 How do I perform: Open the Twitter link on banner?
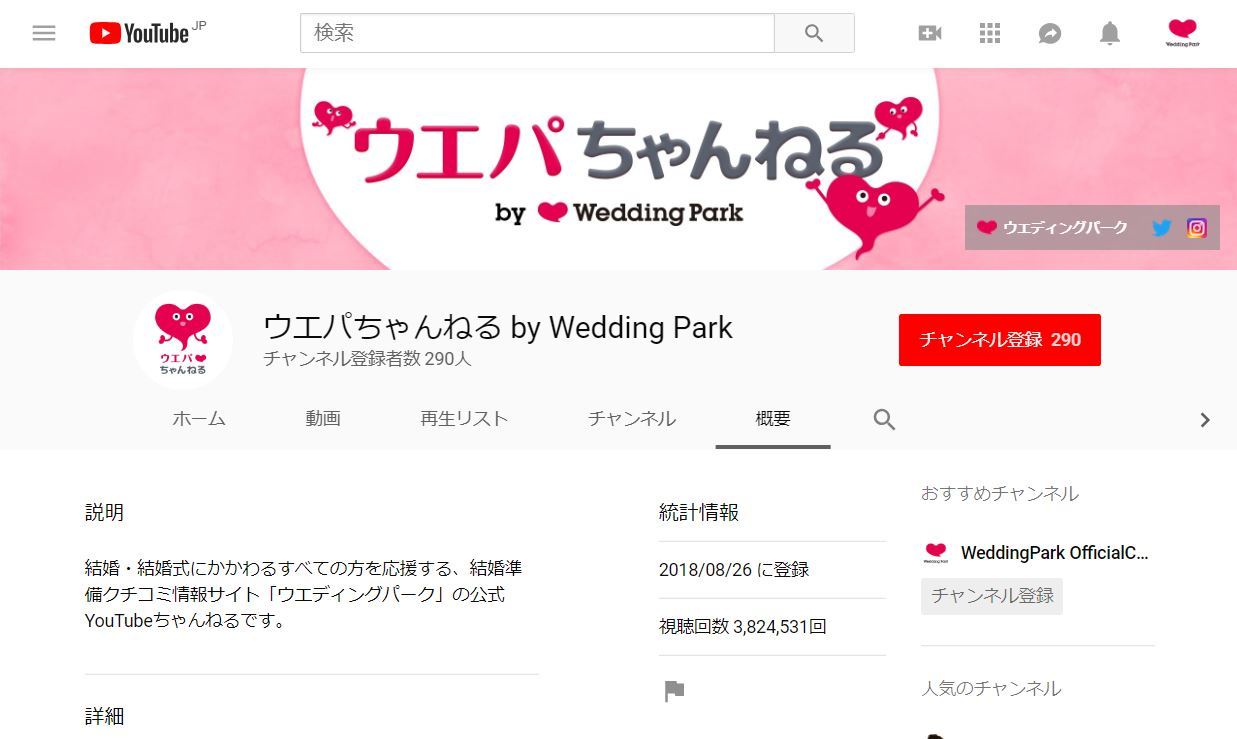click(x=1161, y=228)
